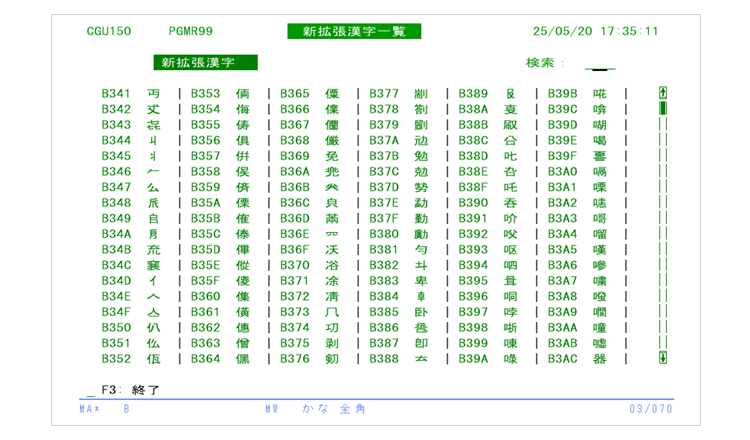Click the kanji character beside B350
The image size is (750, 440).
154,328
